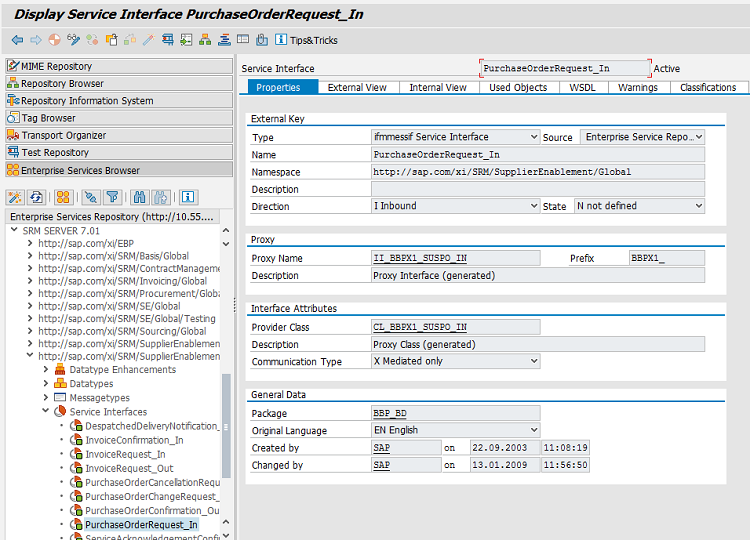The width and height of the screenshot is (750, 540).
Task: Open the State dropdown
Action: coord(698,206)
